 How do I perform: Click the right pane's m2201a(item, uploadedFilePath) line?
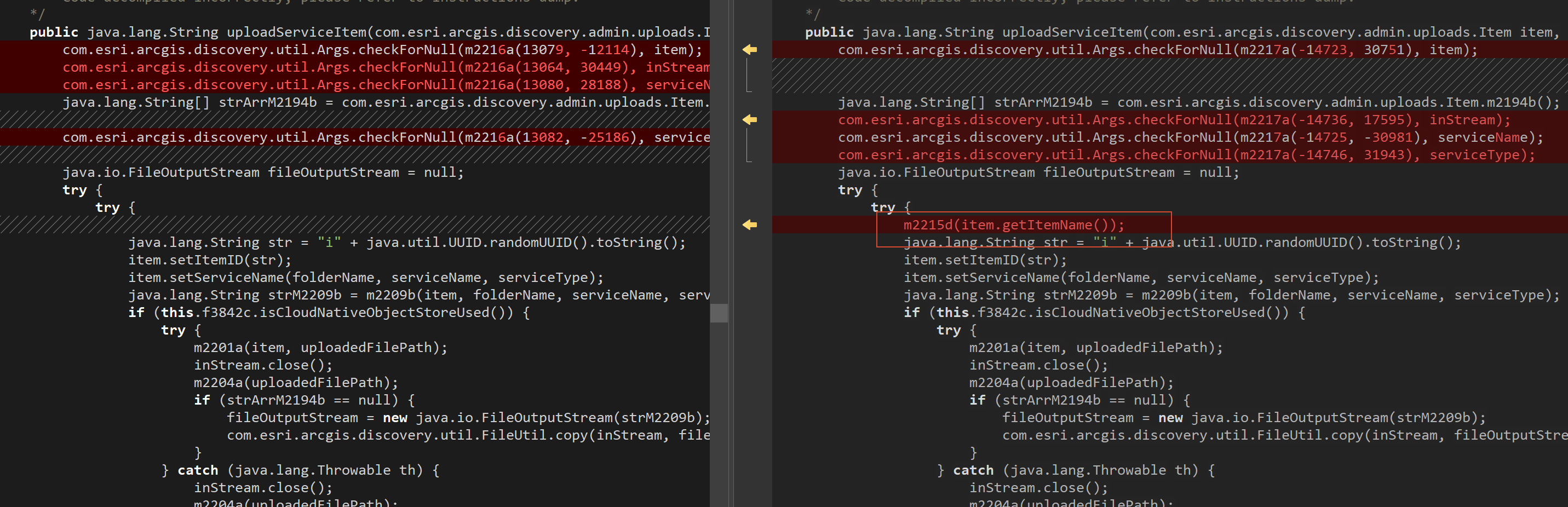[1096, 348]
